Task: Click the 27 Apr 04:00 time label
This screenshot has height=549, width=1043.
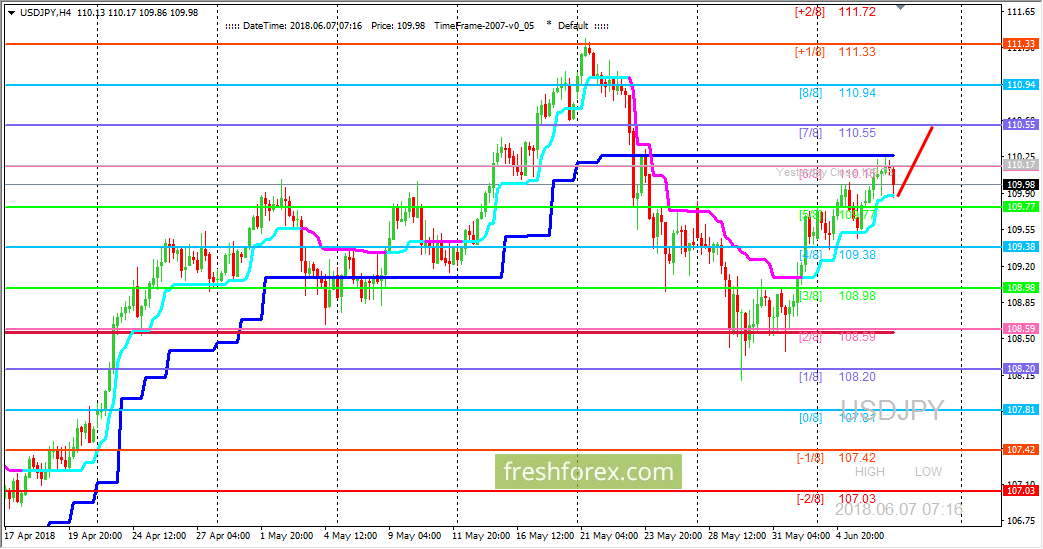Action: [223, 536]
